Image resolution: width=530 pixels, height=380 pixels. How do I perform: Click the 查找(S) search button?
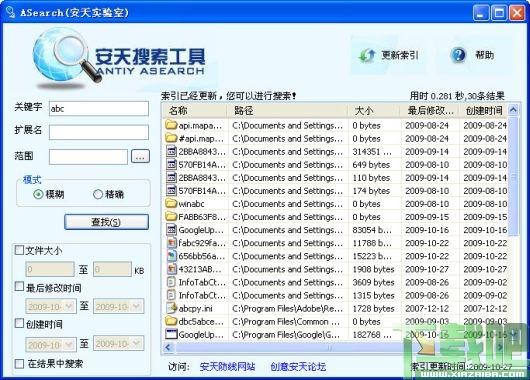[106, 222]
